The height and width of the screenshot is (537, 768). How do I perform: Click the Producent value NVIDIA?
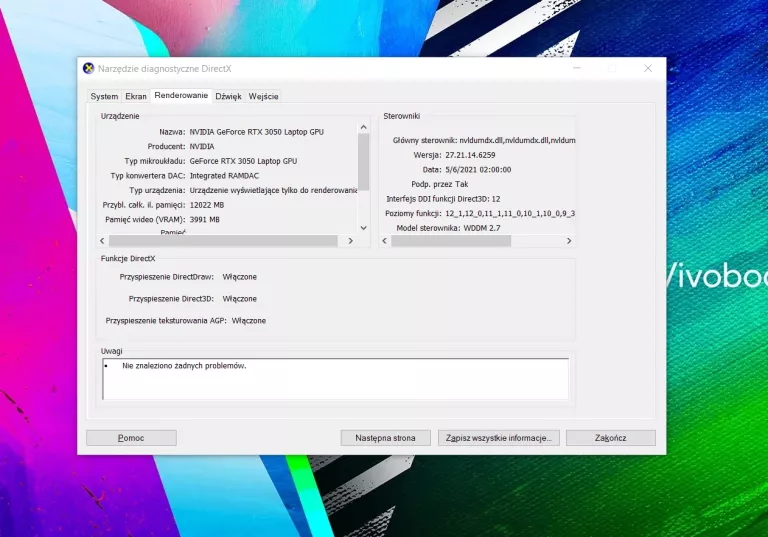tap(202, 146)
